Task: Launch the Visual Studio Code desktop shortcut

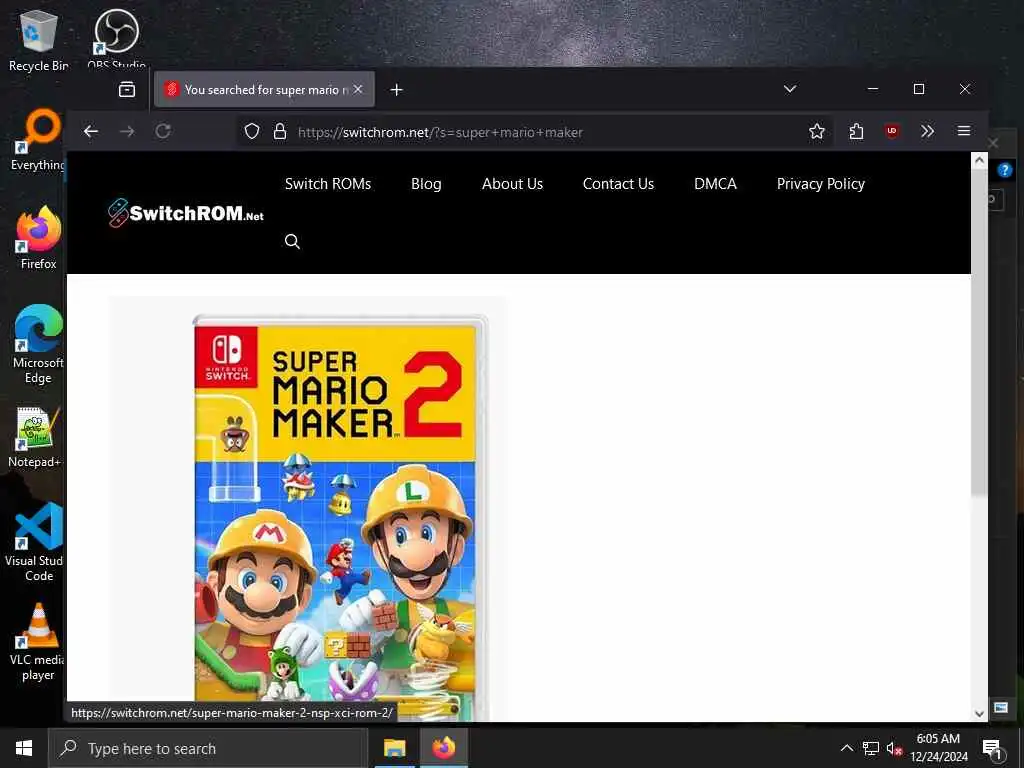Action: tap(36, 542)
